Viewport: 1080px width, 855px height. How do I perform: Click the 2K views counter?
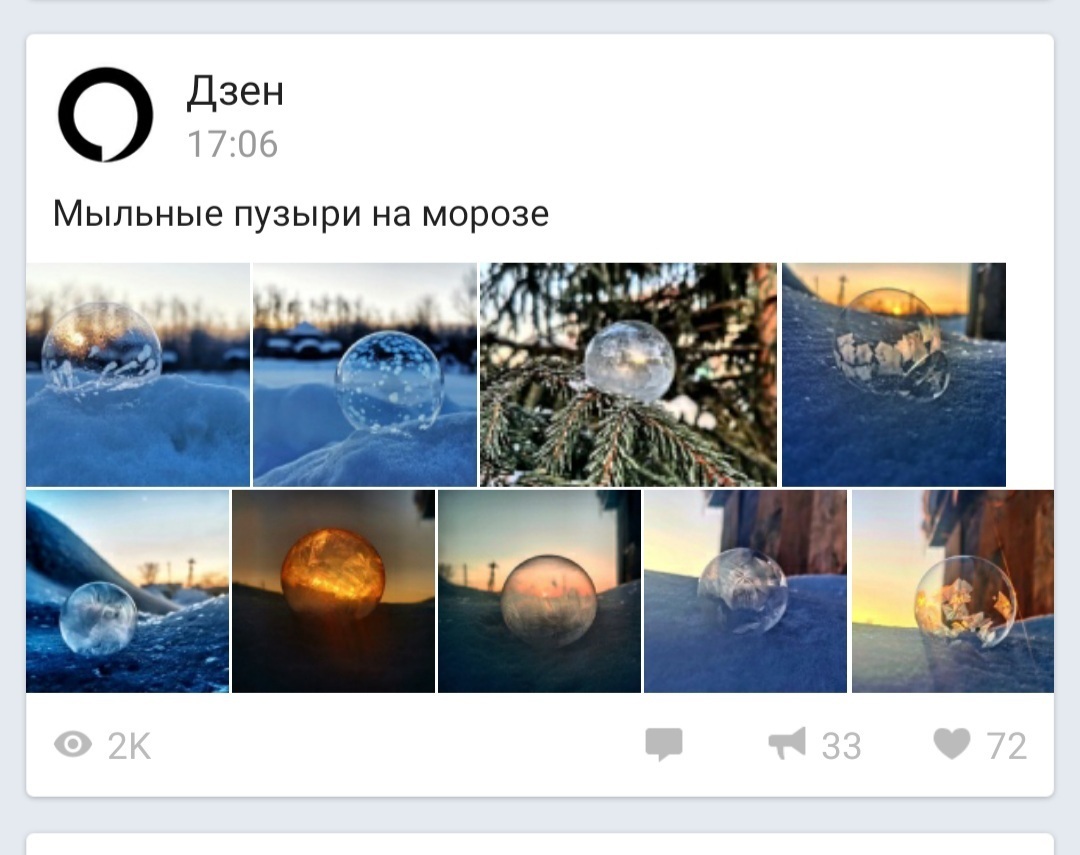pyautogui.click(x=129, y=745)
